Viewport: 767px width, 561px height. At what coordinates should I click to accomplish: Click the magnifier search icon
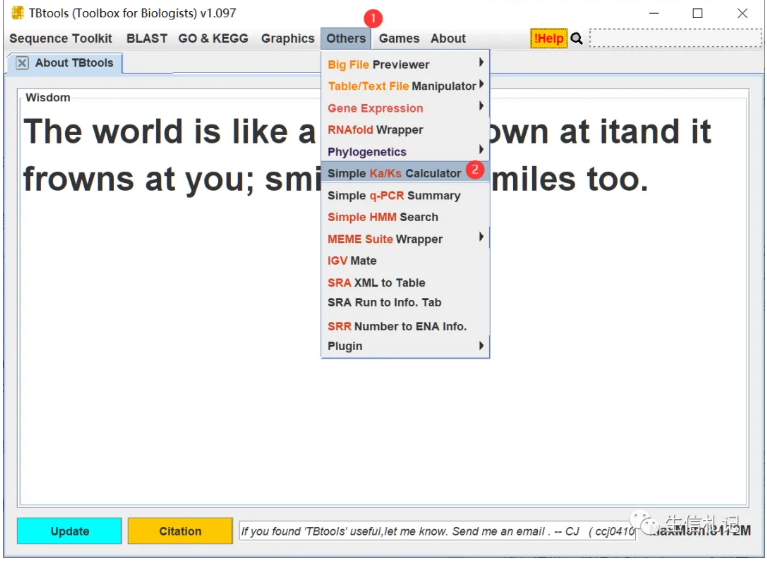tap(577, 39)
